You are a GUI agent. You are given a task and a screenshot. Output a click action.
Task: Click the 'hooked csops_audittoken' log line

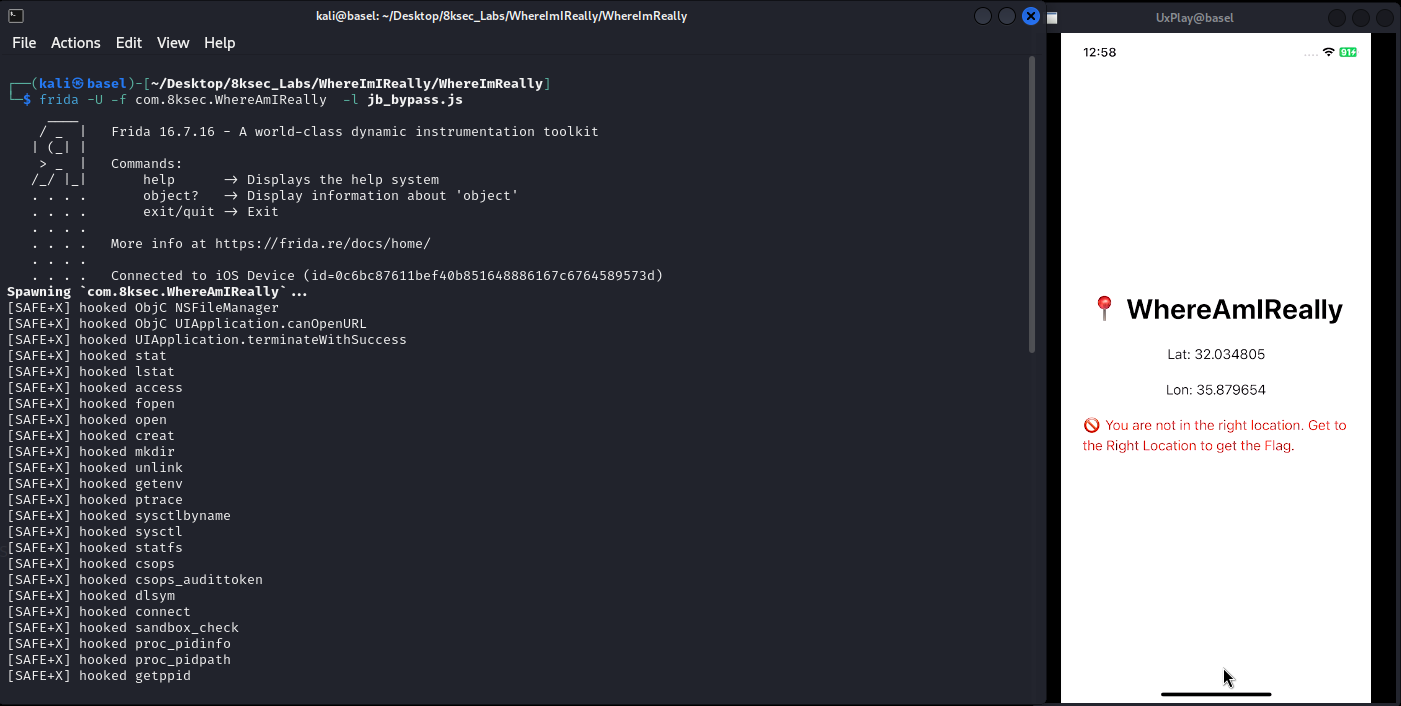point(135,580)
